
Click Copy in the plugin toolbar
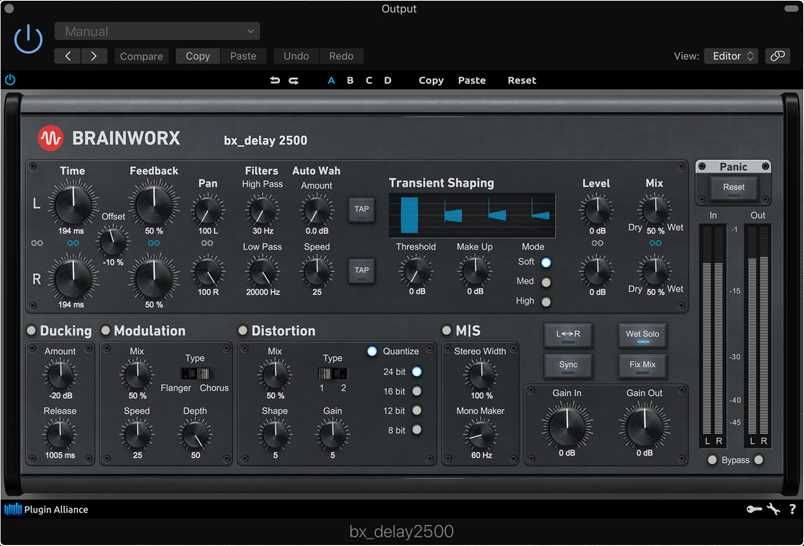pos(431,80)
